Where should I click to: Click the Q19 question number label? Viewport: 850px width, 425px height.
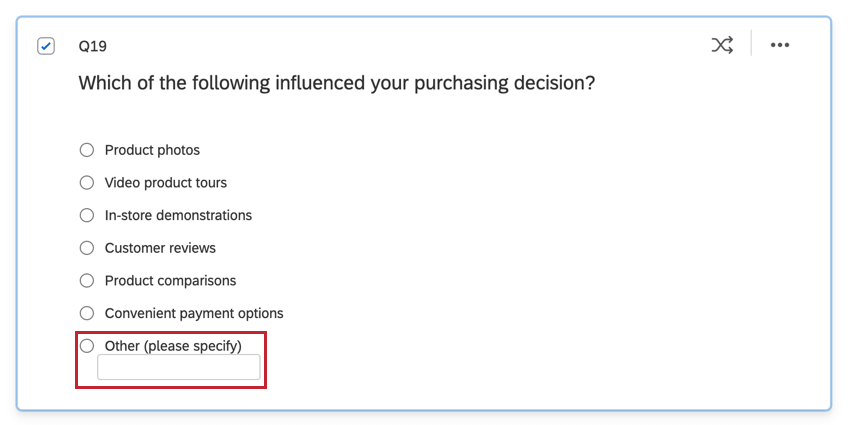(x=92, y=46)
